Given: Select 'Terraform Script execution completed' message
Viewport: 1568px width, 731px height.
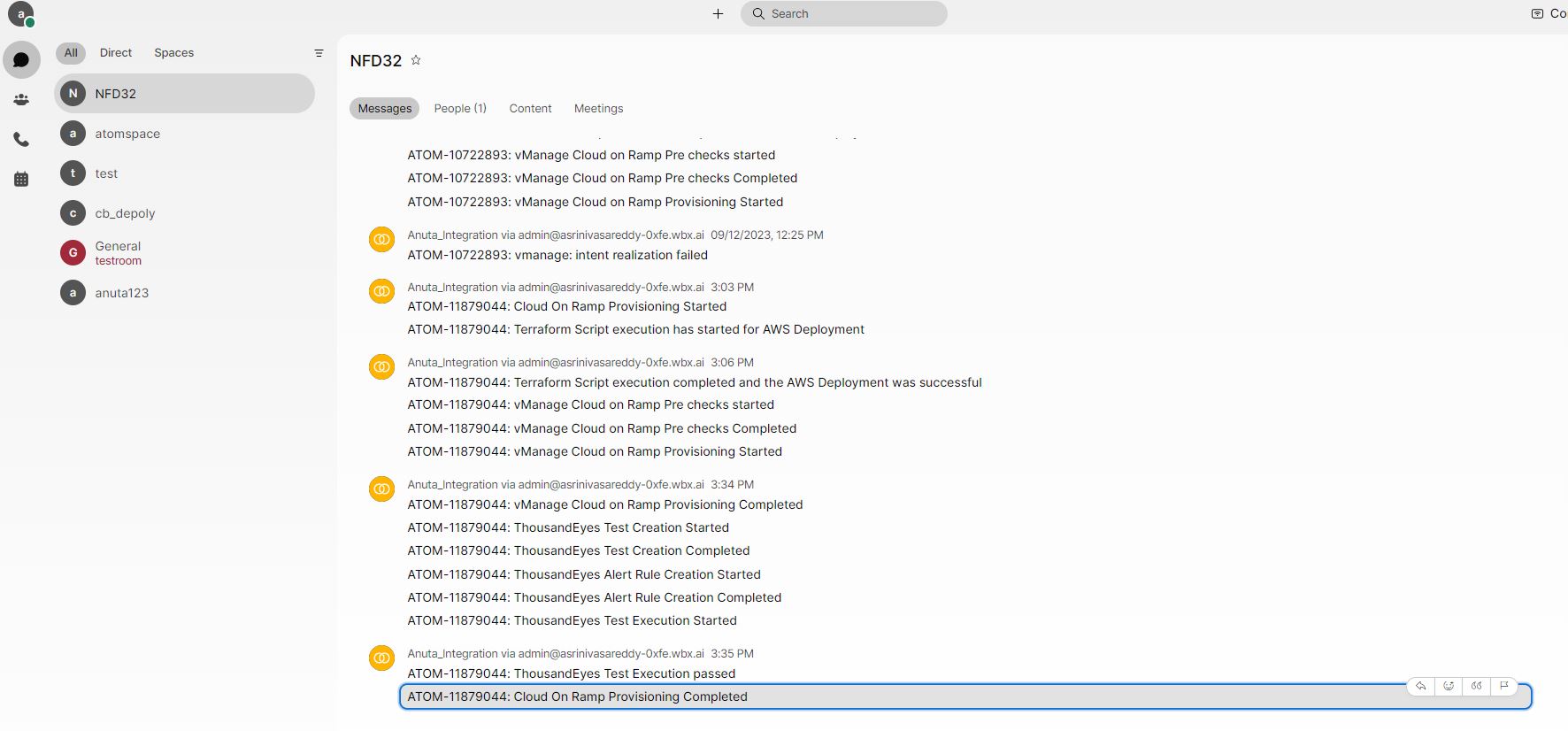Looking at the screenshot, I should 695,382.
